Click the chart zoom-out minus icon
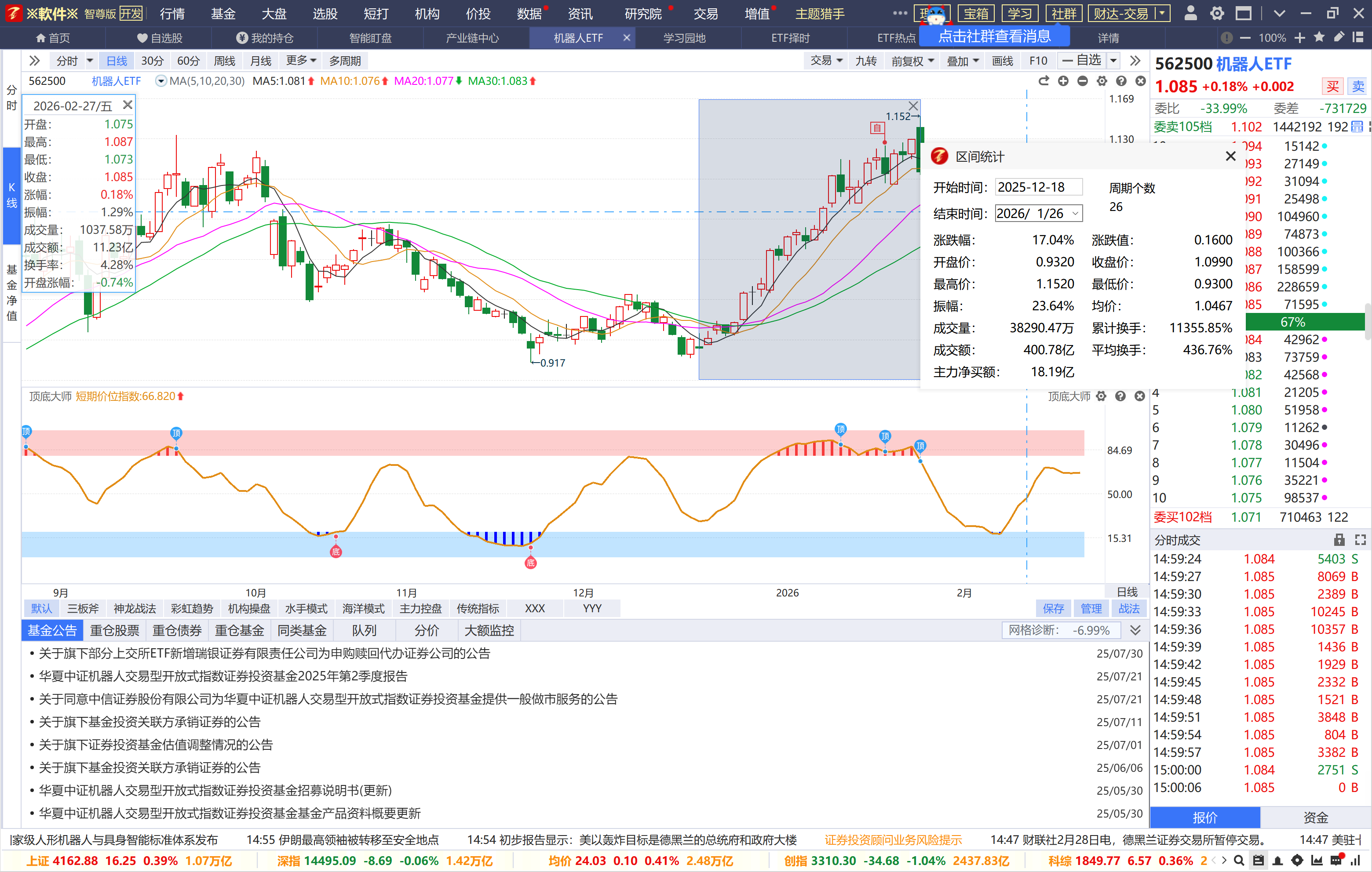The image size is (1372, 872). pos(1083,81)
